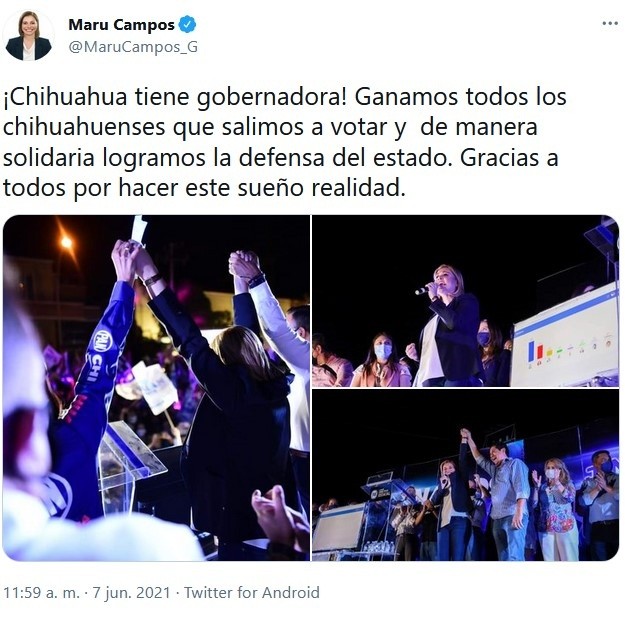The width and height of the screenshot is (625, 619).
Task: Open the large raised-hands photo
Action: 156,388
